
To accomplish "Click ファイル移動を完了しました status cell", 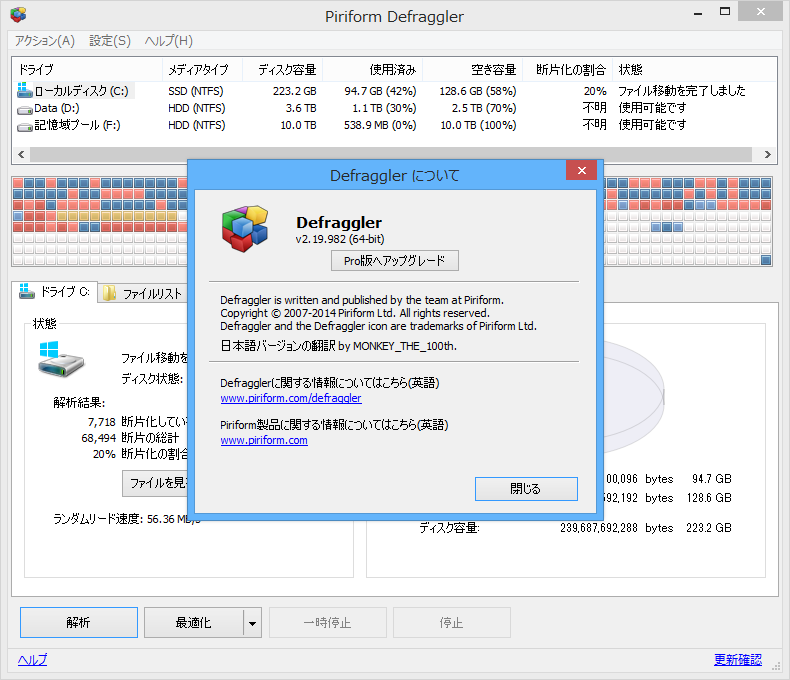I will pyautogui.click(x=682, y=91).
